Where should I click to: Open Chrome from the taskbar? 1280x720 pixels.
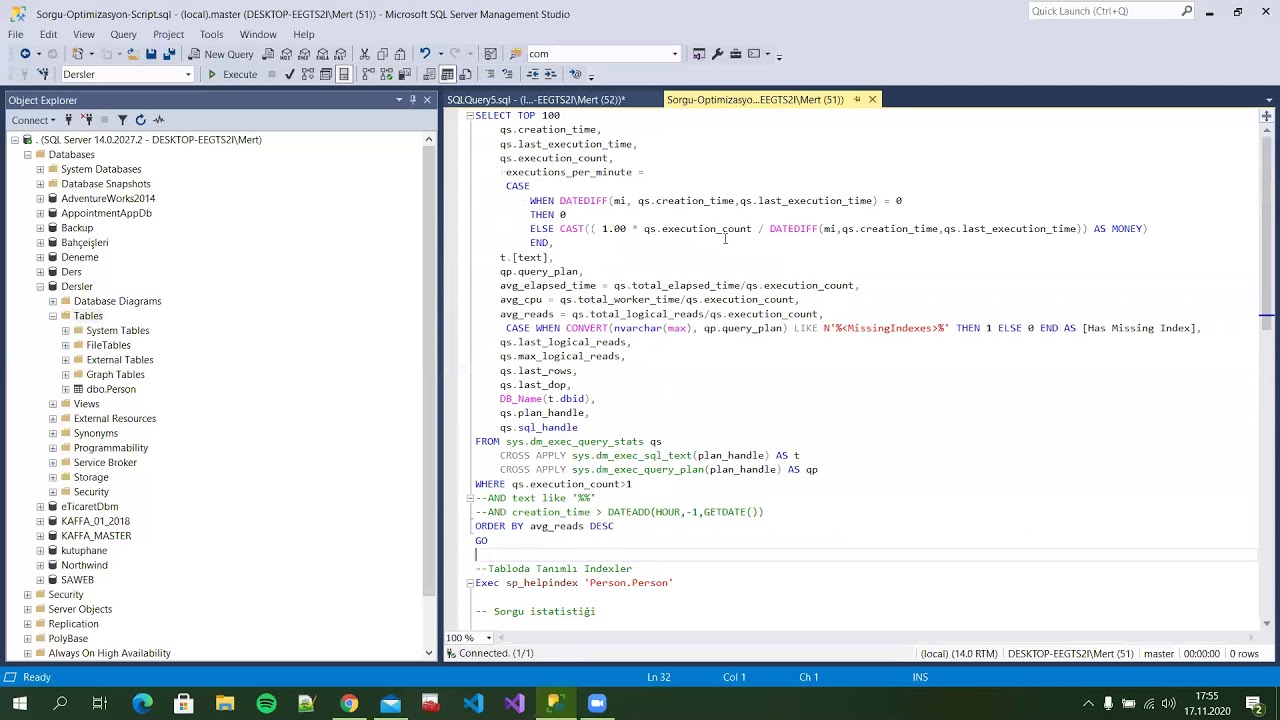click(348, 704)
